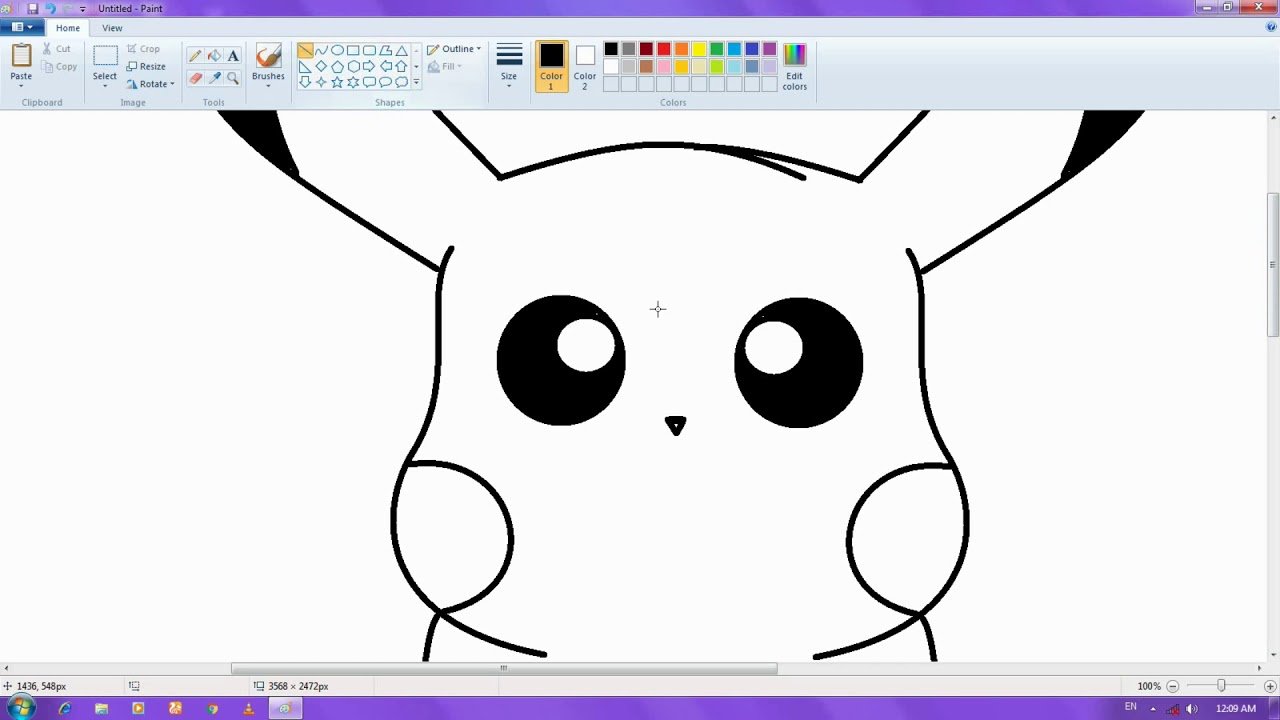Image resolution: width=1280 pixels, height=720 pixels.
Task: Select the Color picker eyedropper
Action: click(214, 78)
